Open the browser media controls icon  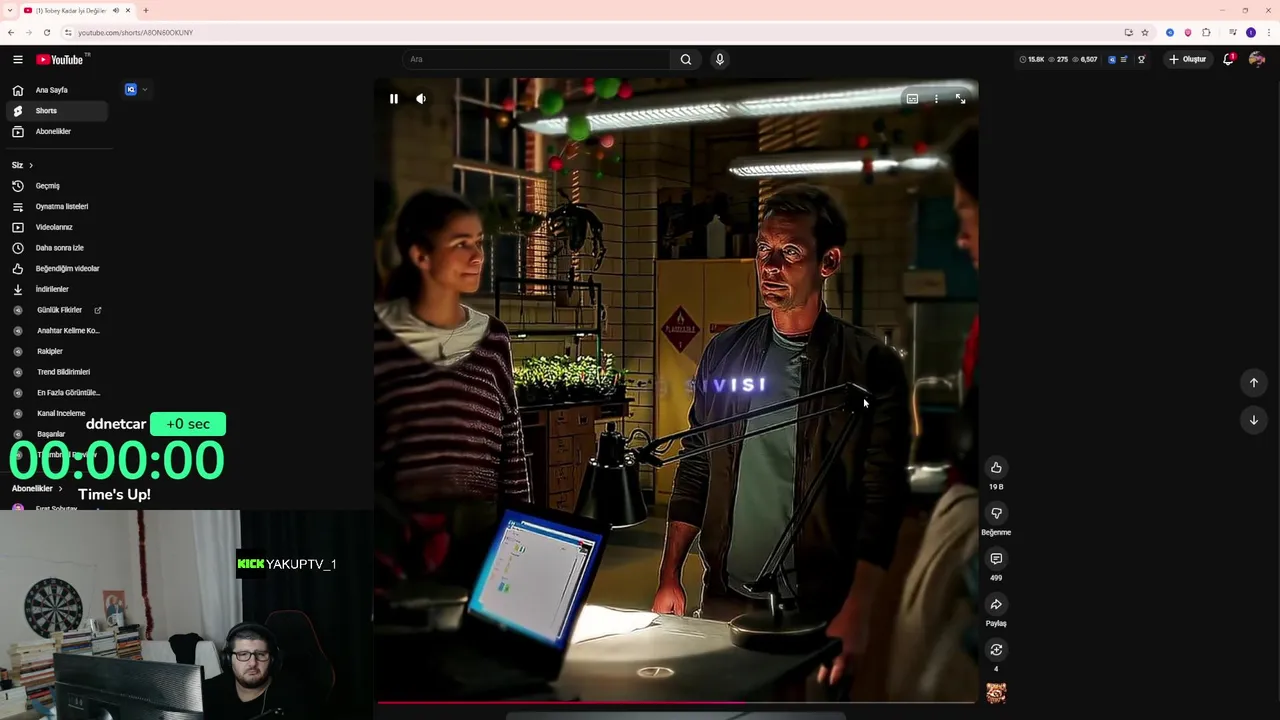tap(1232, 32)
